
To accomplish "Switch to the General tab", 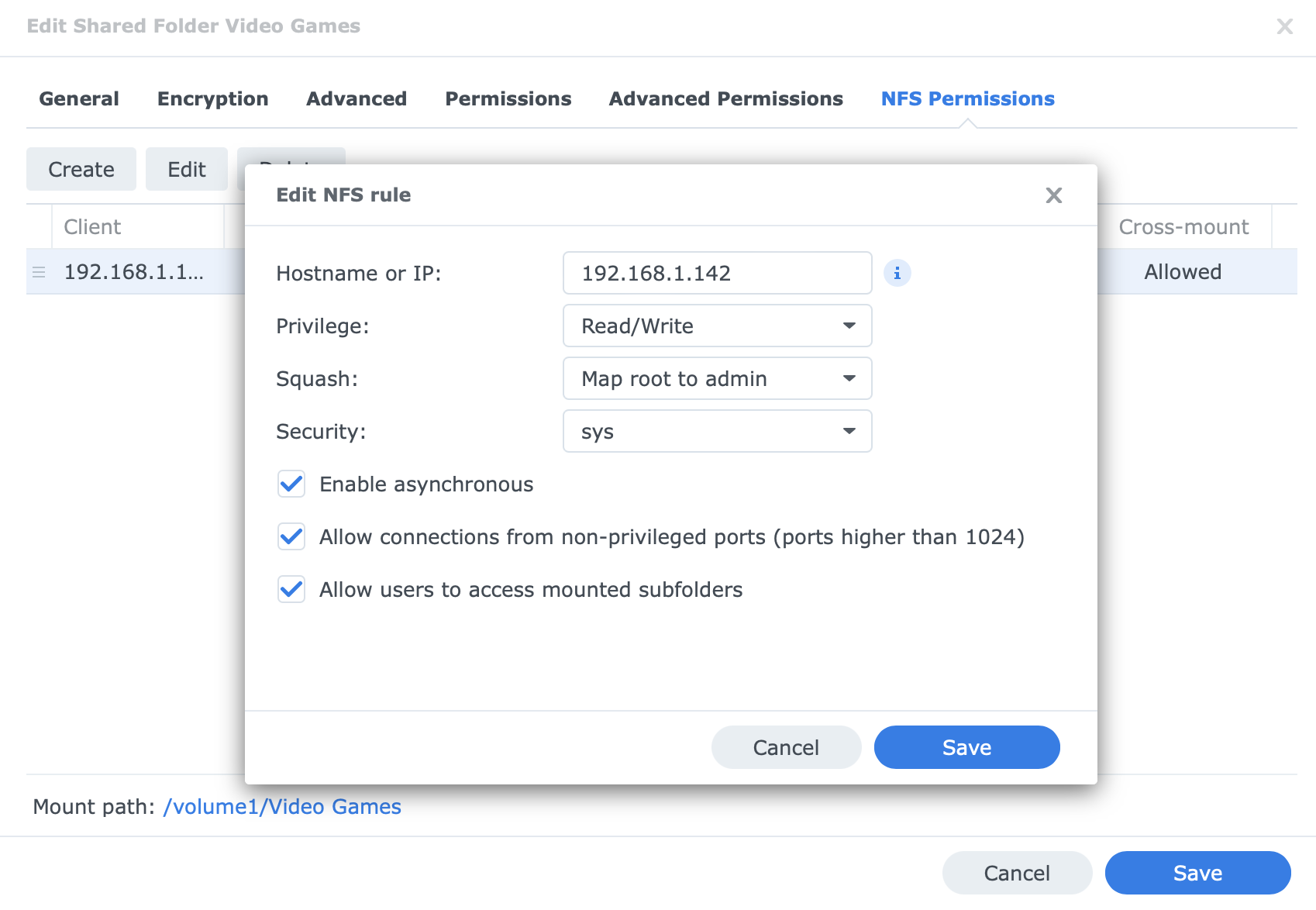I will coord(79,98).
